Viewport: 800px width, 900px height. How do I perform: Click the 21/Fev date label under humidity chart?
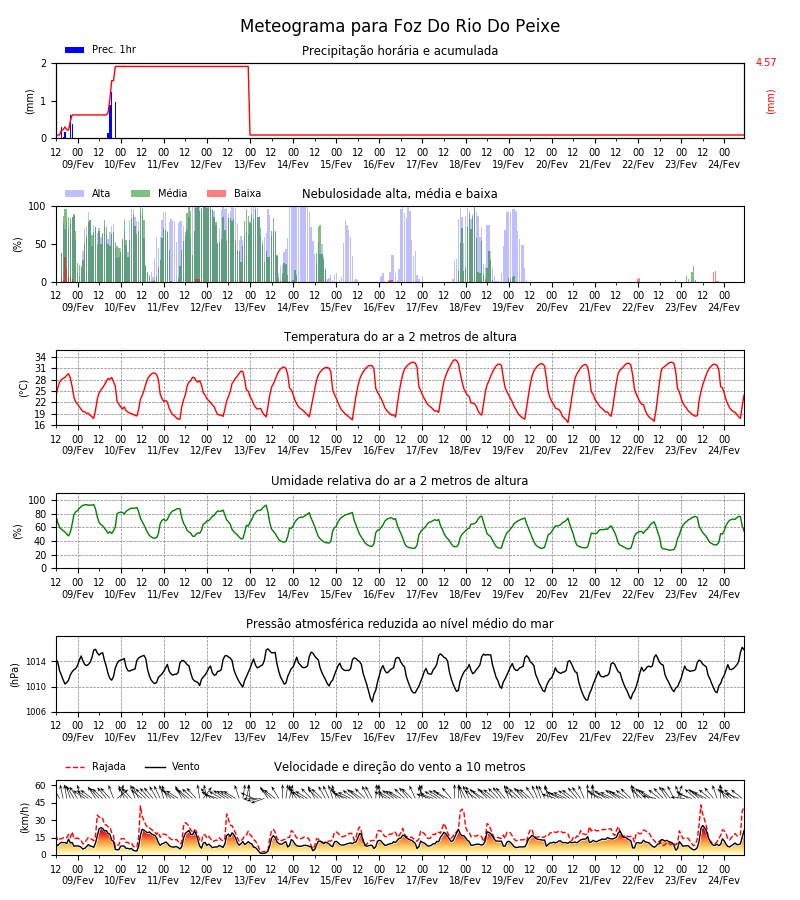point(595,594)
